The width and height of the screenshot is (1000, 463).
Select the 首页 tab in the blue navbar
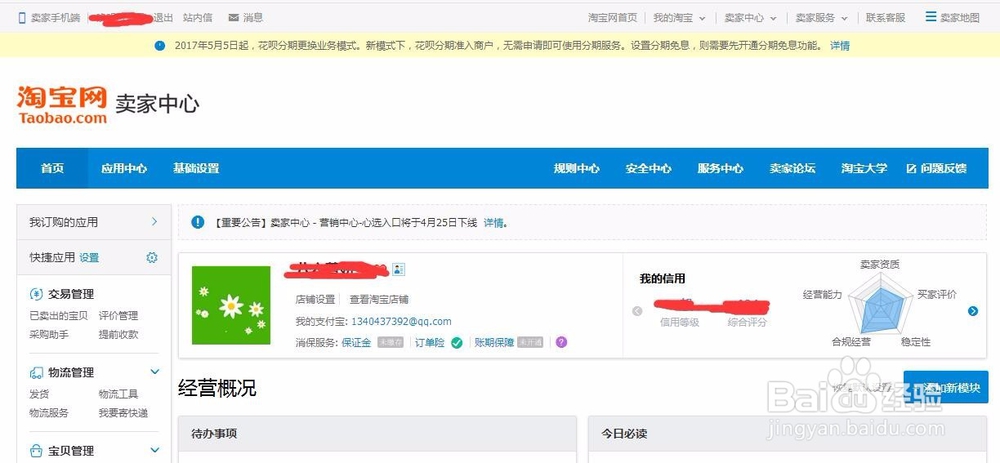tap(52, 168)
